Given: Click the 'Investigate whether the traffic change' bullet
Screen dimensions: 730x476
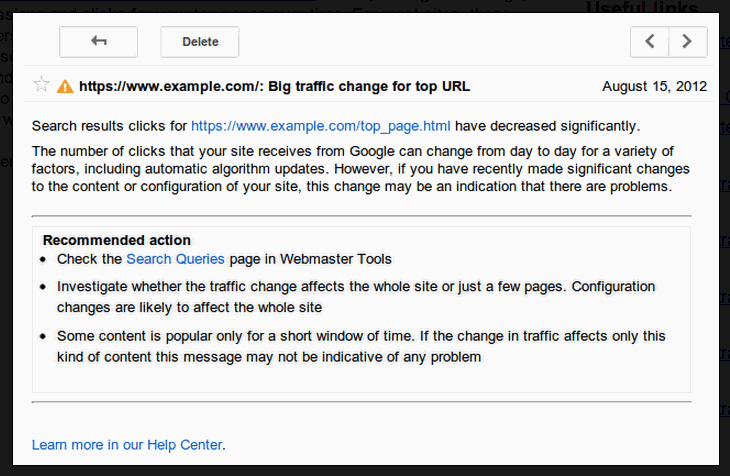Looking at the screenshot, I should pos(355,296).
